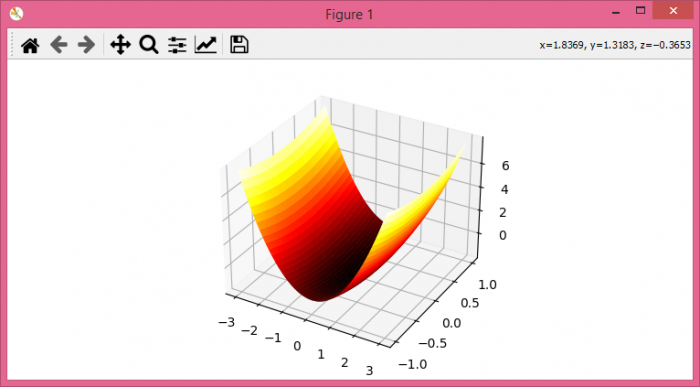Screen dimensions: 700x387
Task: Go forward to the next view
Action: tap(86, 45)
